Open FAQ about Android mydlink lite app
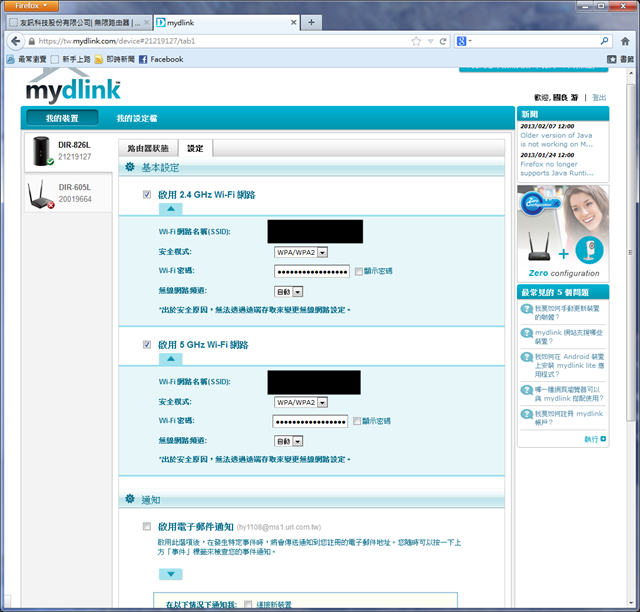640x612 pixels. tap(569, 365)
